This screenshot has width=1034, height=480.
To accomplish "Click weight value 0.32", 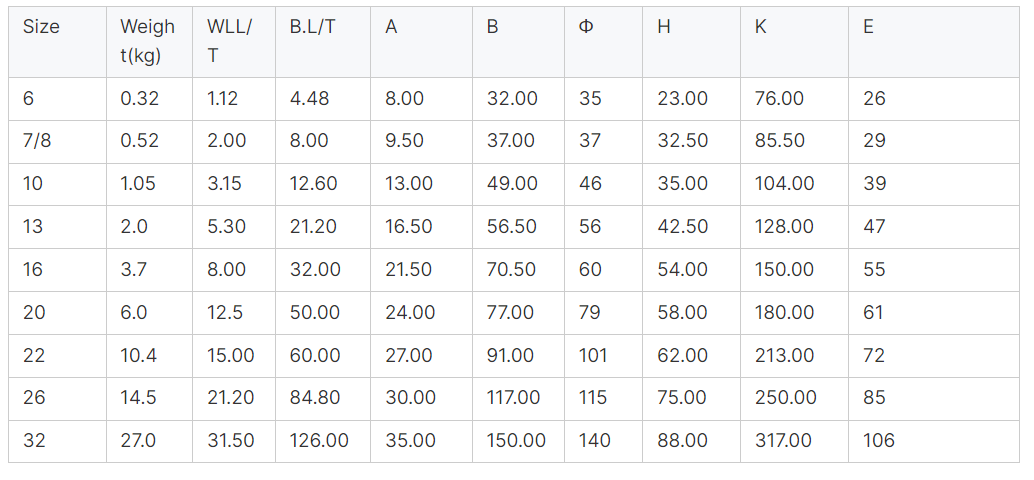I will (x=139, y=99).
